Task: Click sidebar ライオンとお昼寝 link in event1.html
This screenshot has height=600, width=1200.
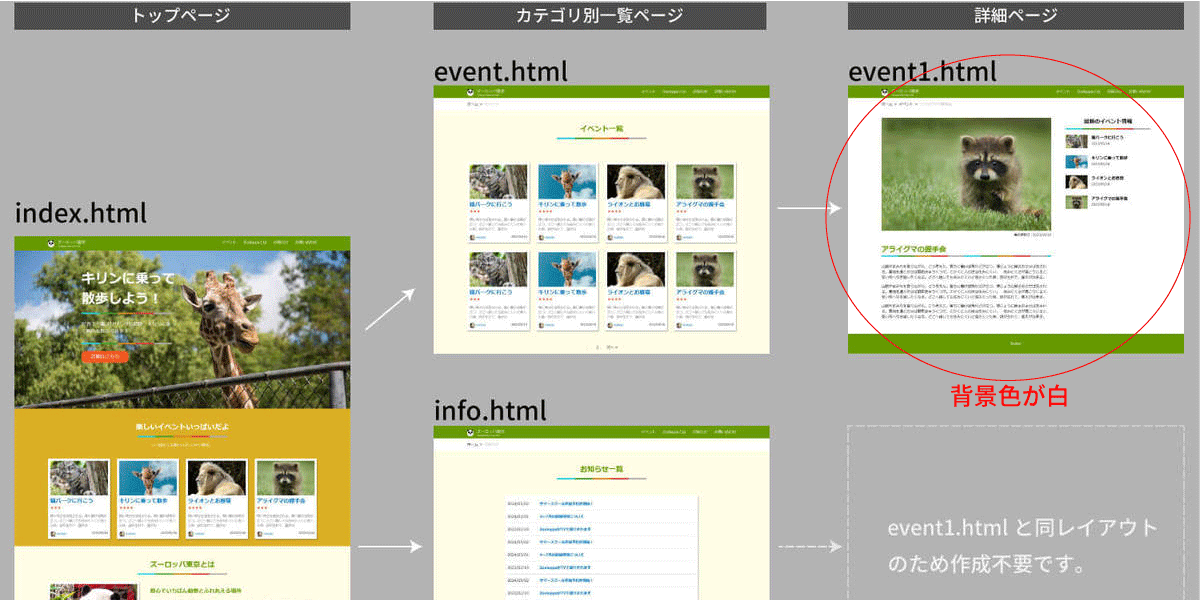Action: [1108, 178]
